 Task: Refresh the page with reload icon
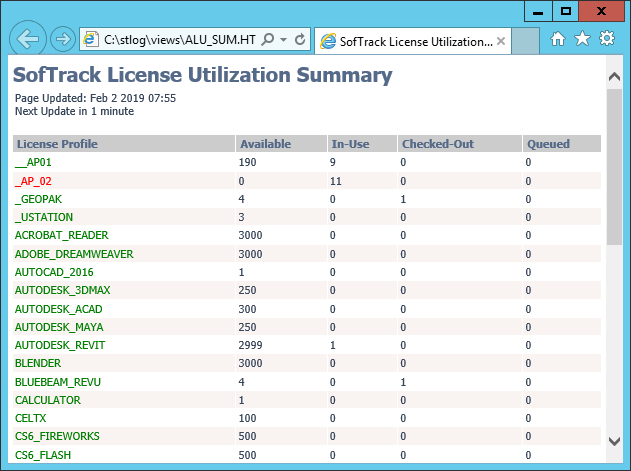pos(300,39)
